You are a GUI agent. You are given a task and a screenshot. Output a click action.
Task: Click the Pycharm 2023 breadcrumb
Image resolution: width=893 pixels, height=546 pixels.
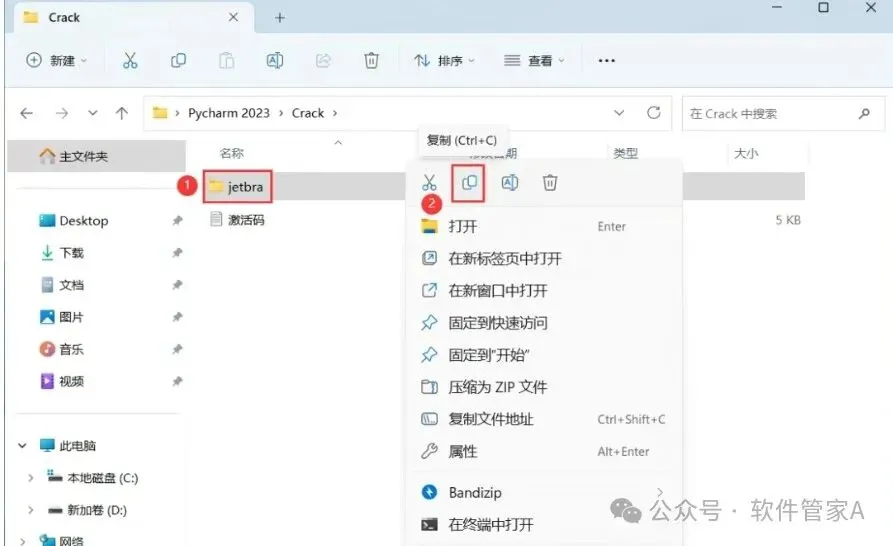[x=229, y=113]
